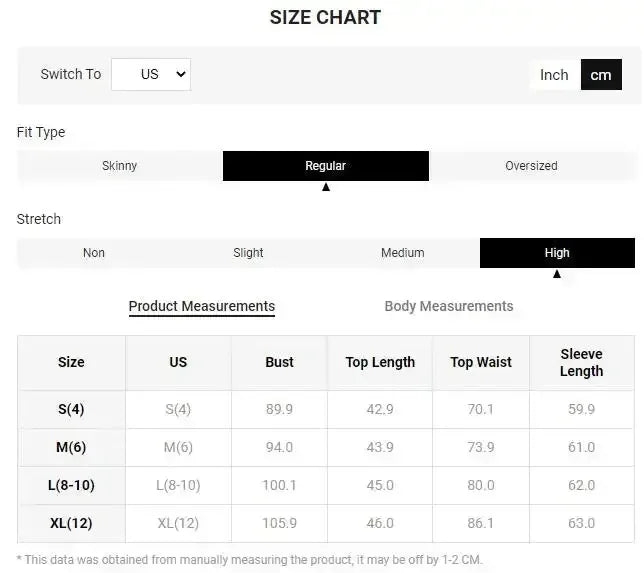Image resolution: width=644 pixels, height=573 pixels.
Task: Choose High stretch option
Action: pos(557,253)
